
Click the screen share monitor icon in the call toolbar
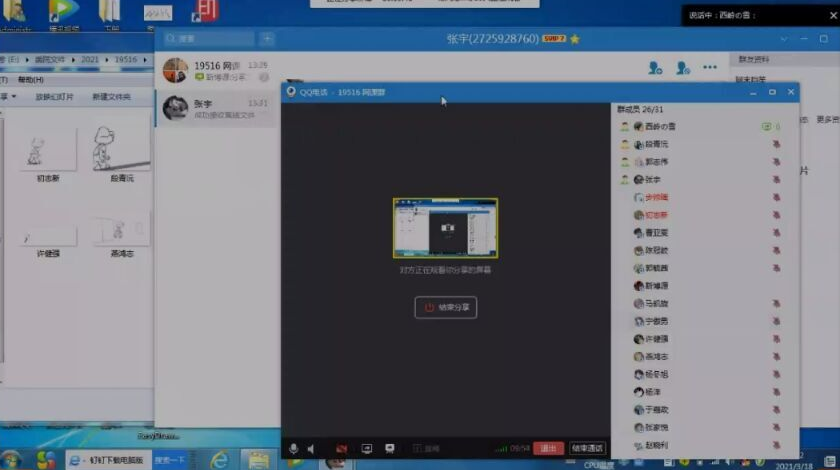(x=366, y=449)
